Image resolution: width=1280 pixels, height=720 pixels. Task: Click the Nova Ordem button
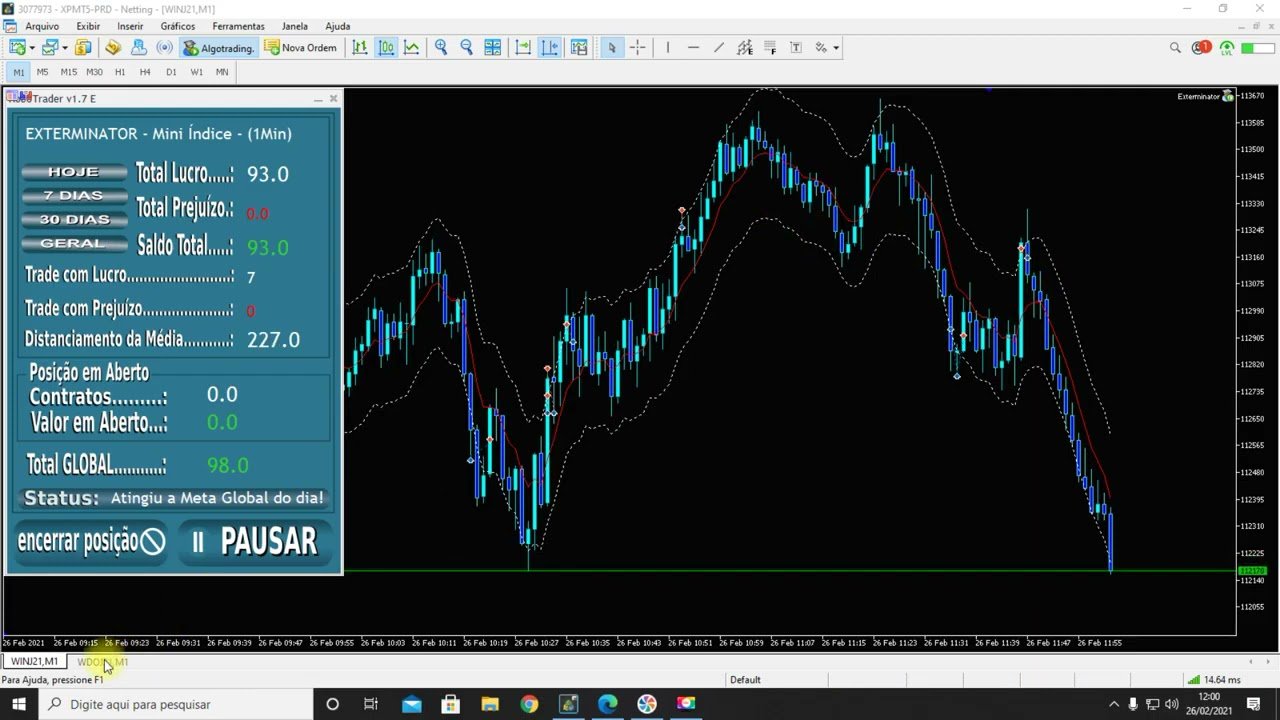click(300, 47)
